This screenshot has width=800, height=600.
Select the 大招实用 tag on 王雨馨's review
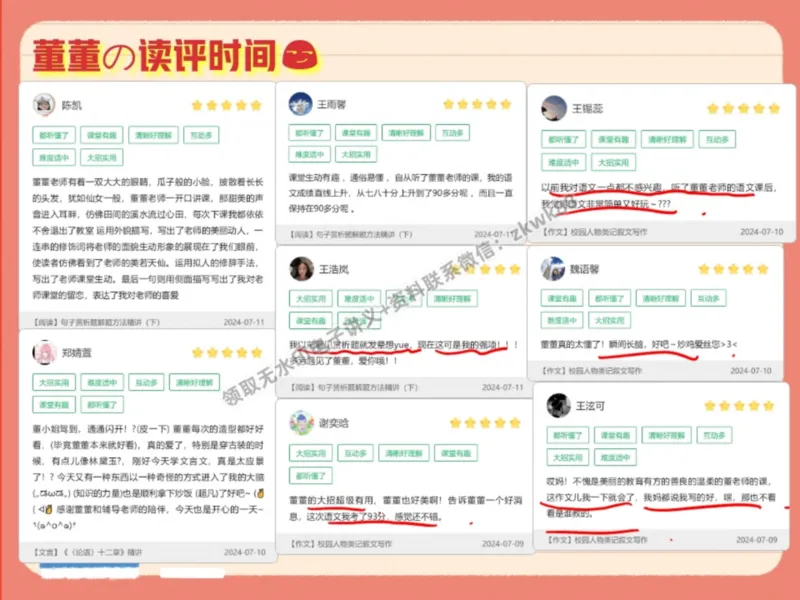tap(356, 154)
